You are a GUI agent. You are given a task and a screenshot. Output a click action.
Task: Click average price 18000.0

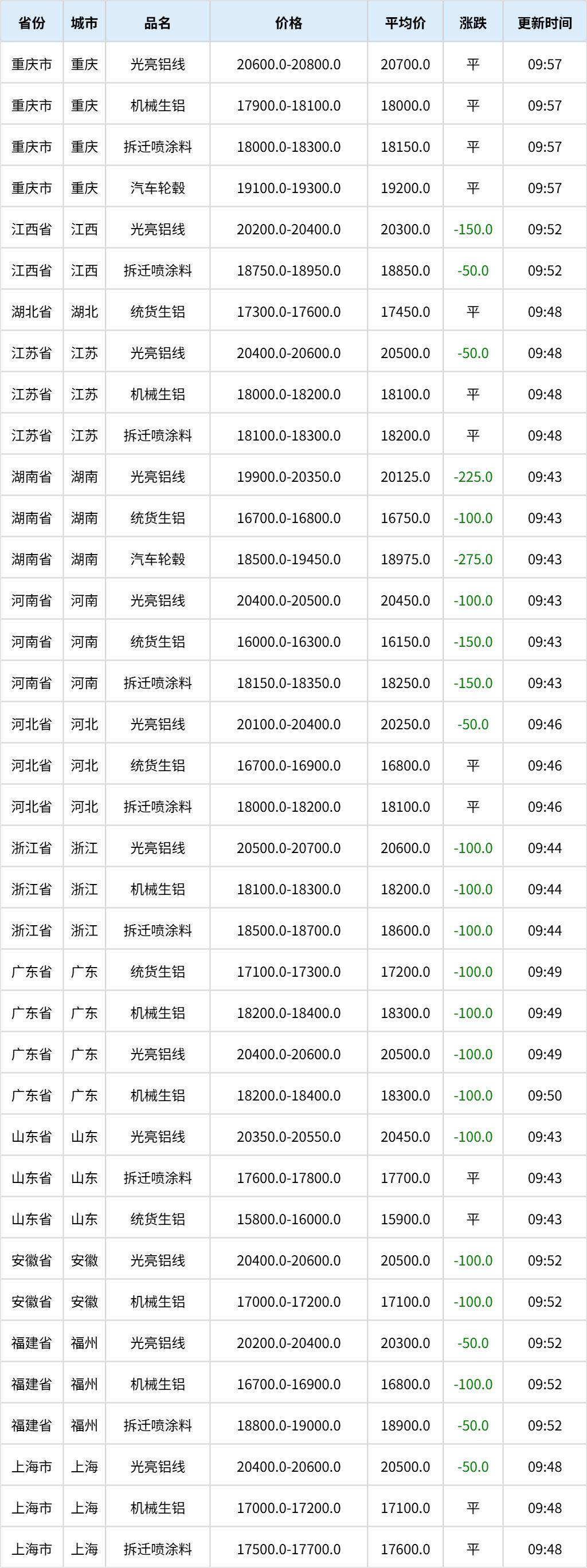click(405, 105)
